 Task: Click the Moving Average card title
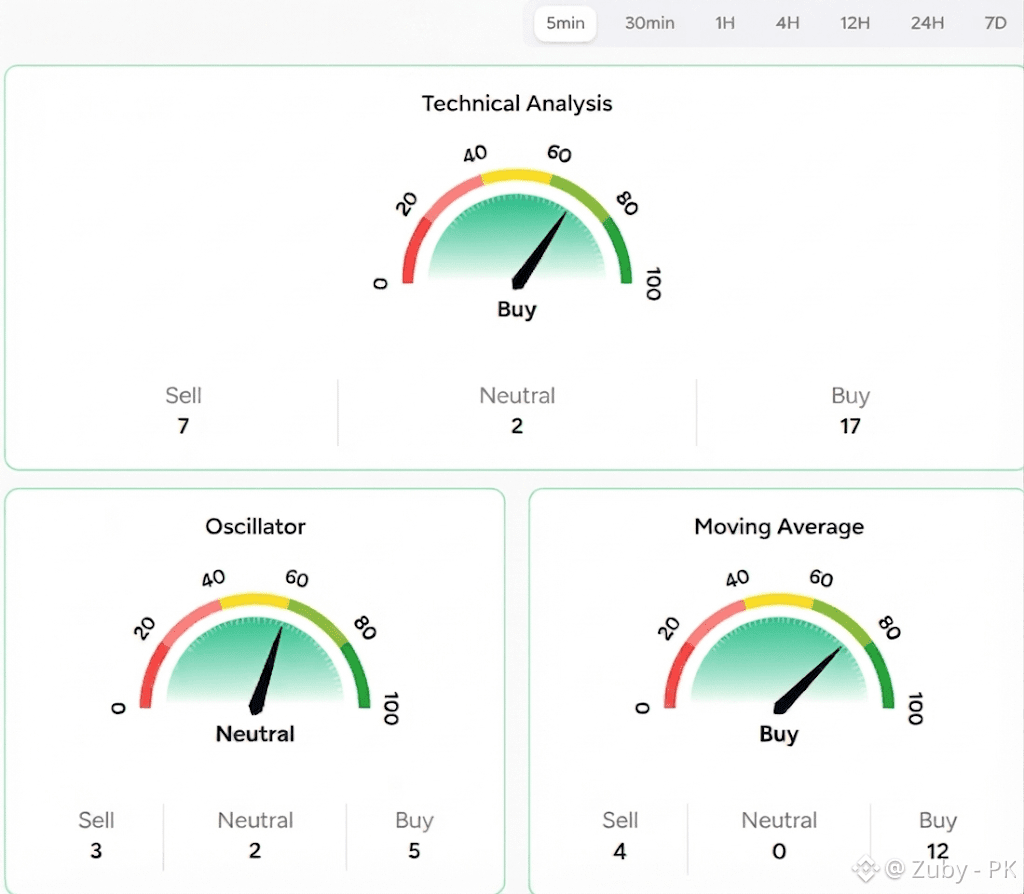(x=778, y=526)
